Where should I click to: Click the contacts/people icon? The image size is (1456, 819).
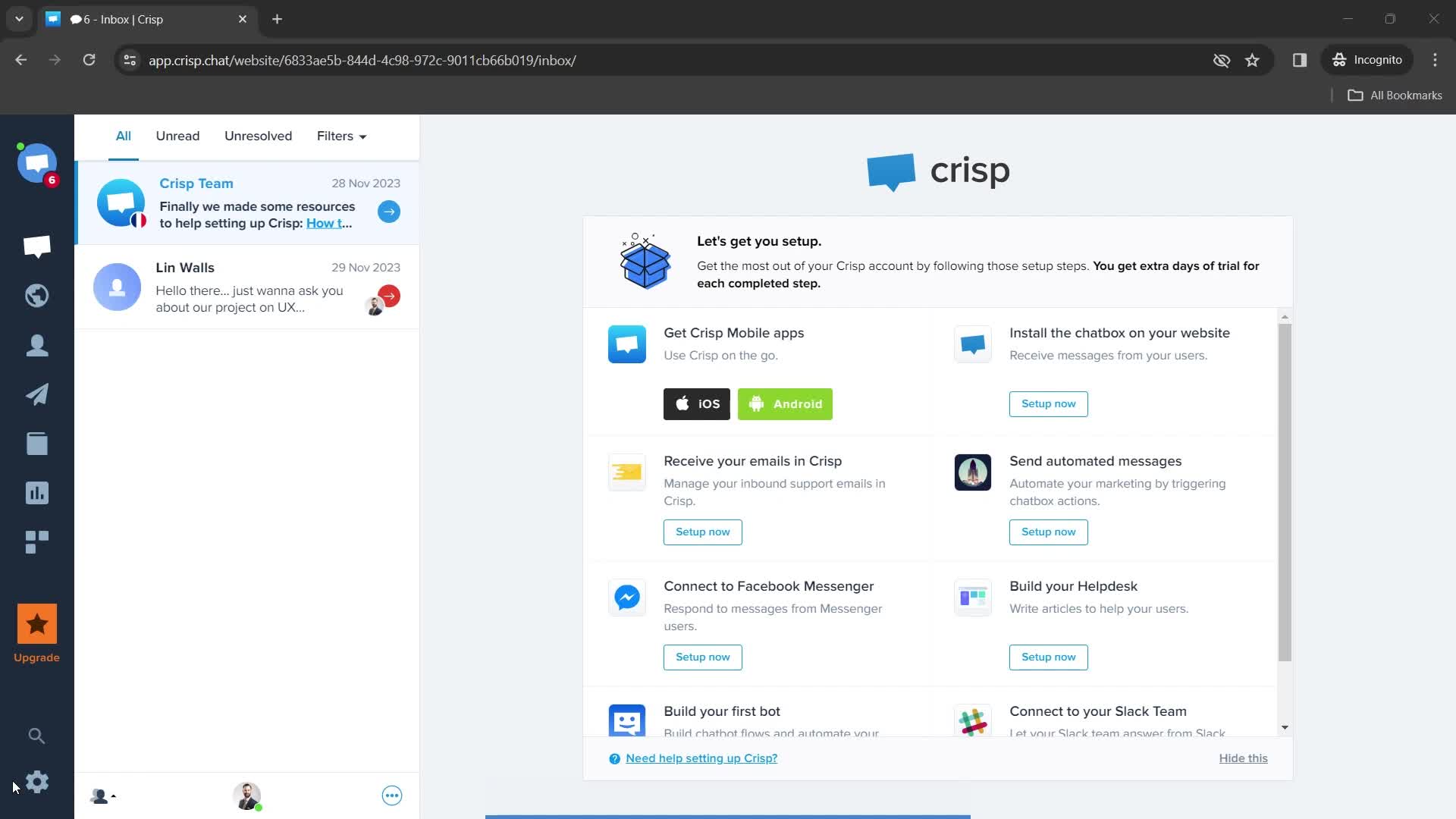click(x=37, y=345)
